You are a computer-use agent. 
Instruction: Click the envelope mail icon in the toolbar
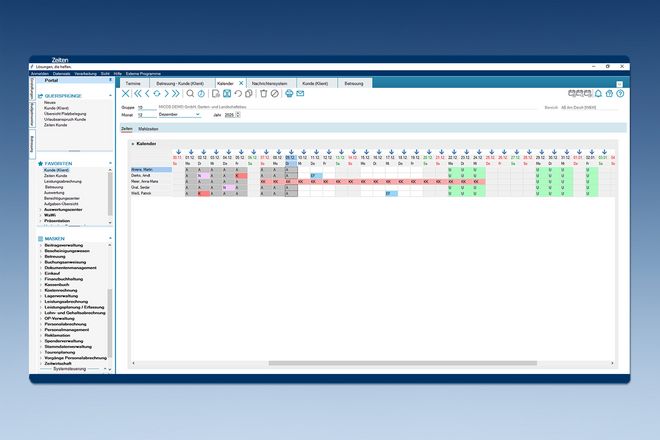300,93
